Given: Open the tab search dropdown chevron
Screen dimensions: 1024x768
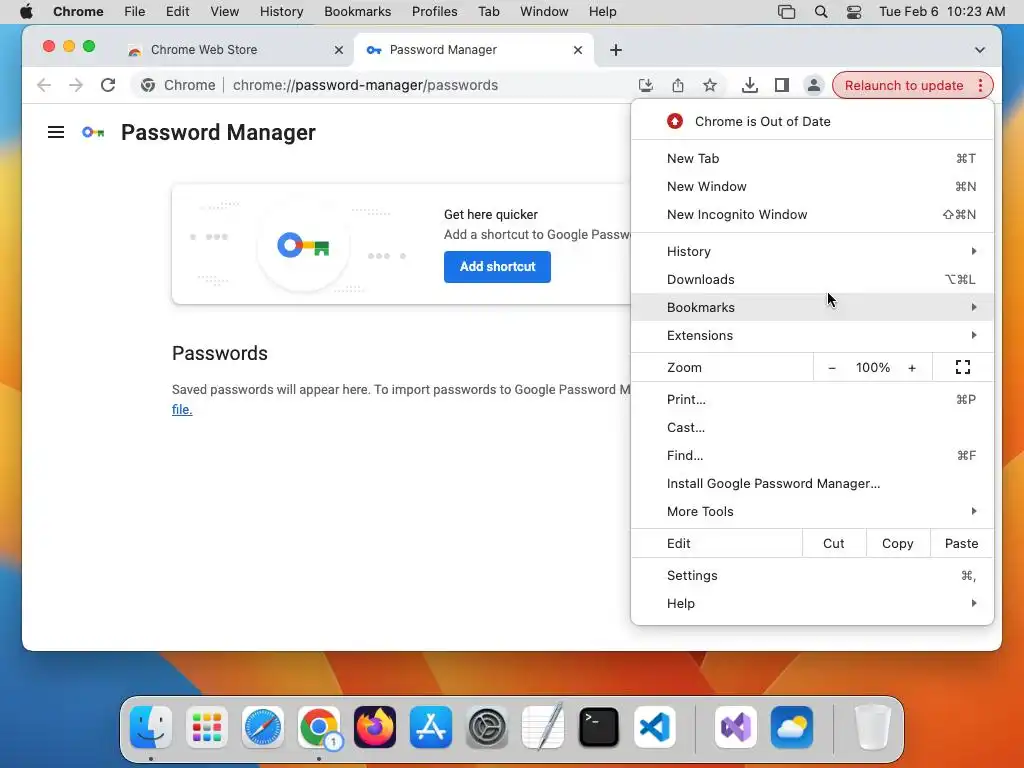Looking at the screenshot, I should click(x=980, y=50).
